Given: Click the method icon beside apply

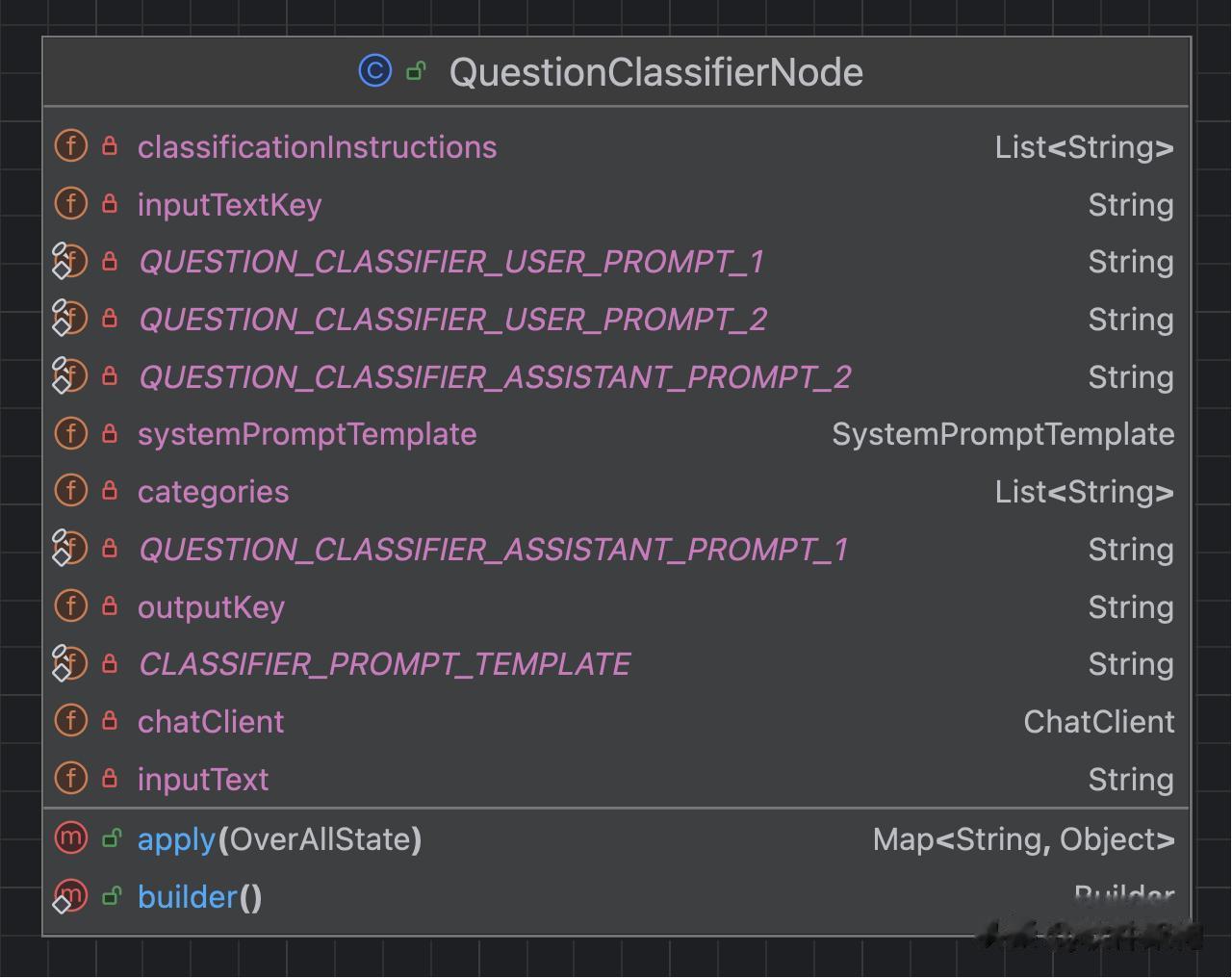Looking at the screenshot, I should [x=71, y=838].
